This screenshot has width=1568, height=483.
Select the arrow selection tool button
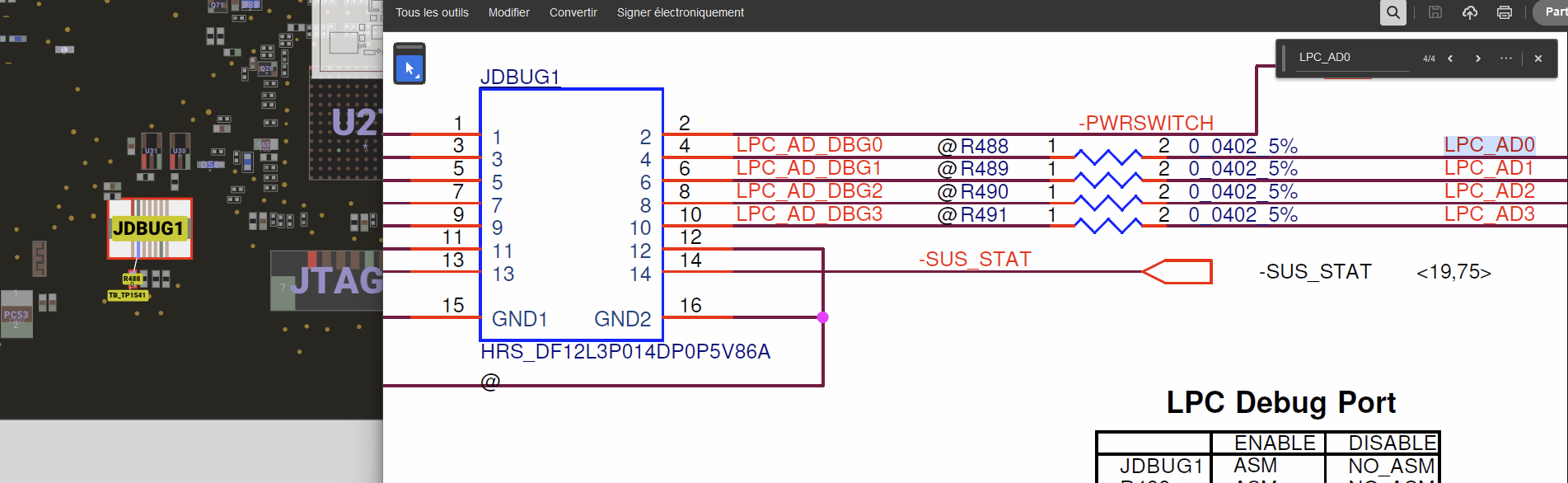(x=410, y=68)
